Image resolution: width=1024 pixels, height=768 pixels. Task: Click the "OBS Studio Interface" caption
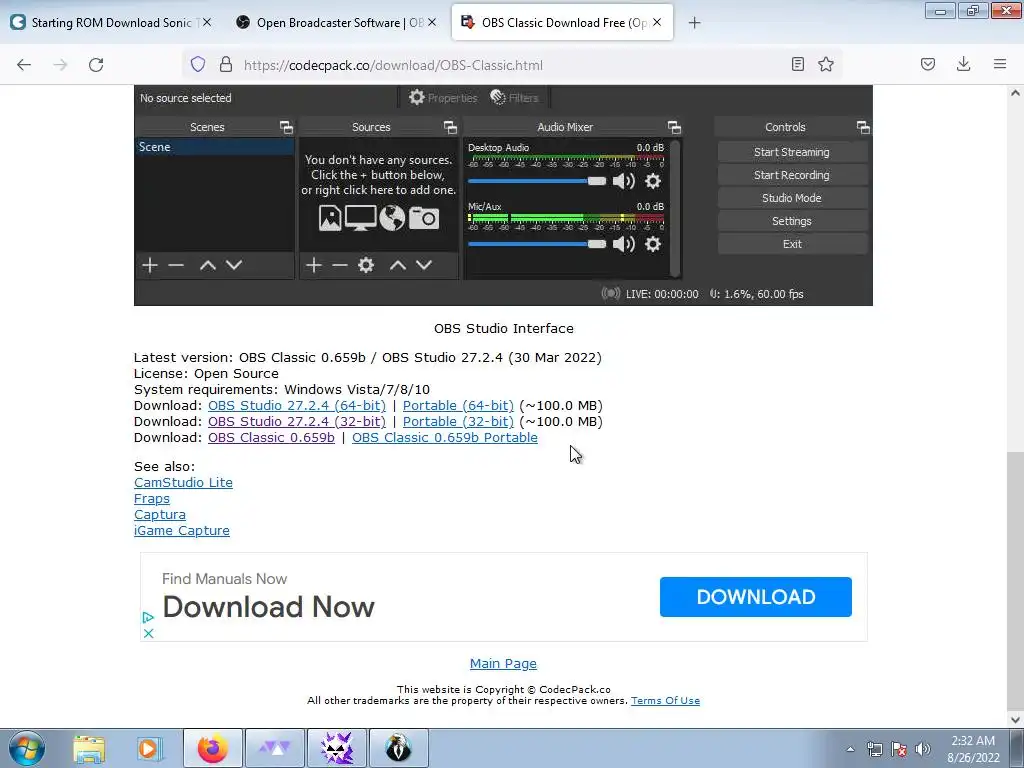tap(504, 328)
